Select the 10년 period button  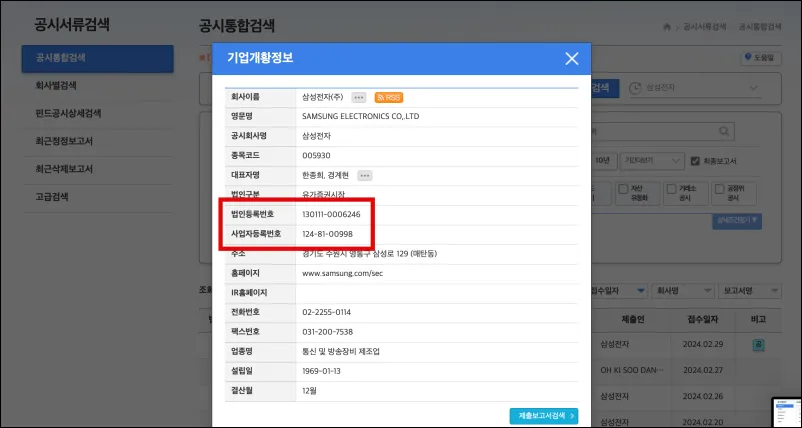(605, 161)
